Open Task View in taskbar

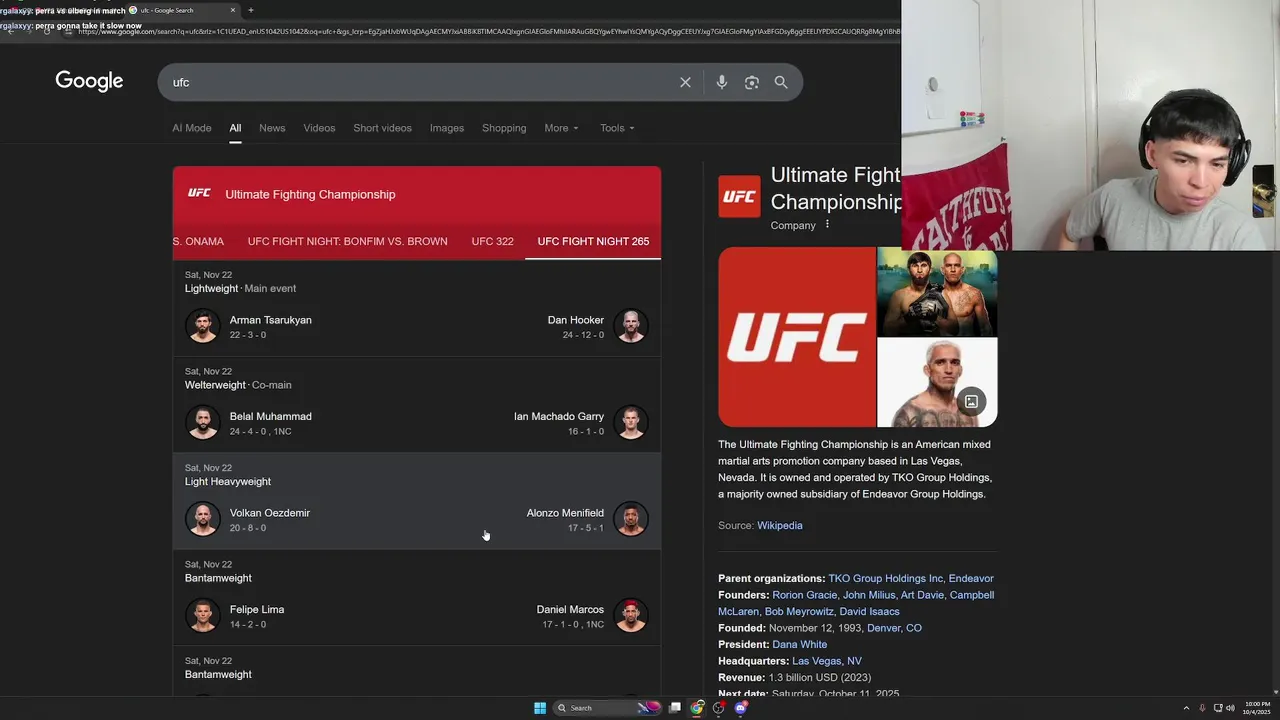(x=675, y=708)
